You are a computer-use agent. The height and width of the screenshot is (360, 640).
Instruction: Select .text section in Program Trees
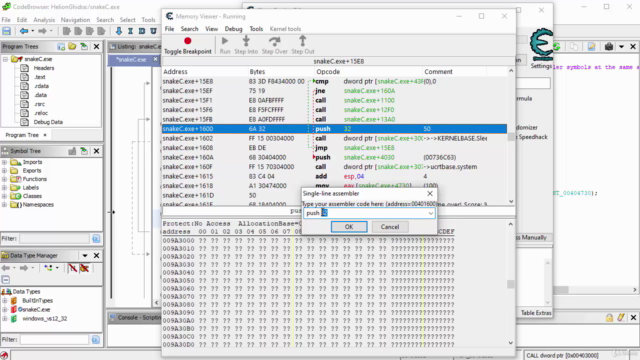(x=40, y=77)
